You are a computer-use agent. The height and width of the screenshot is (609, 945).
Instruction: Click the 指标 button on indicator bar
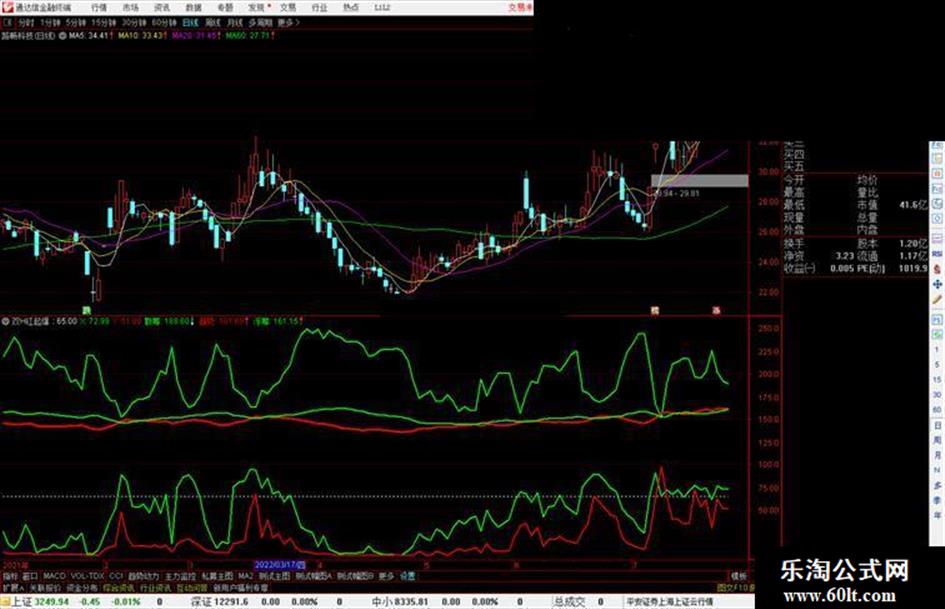click(x=10, y=576)
